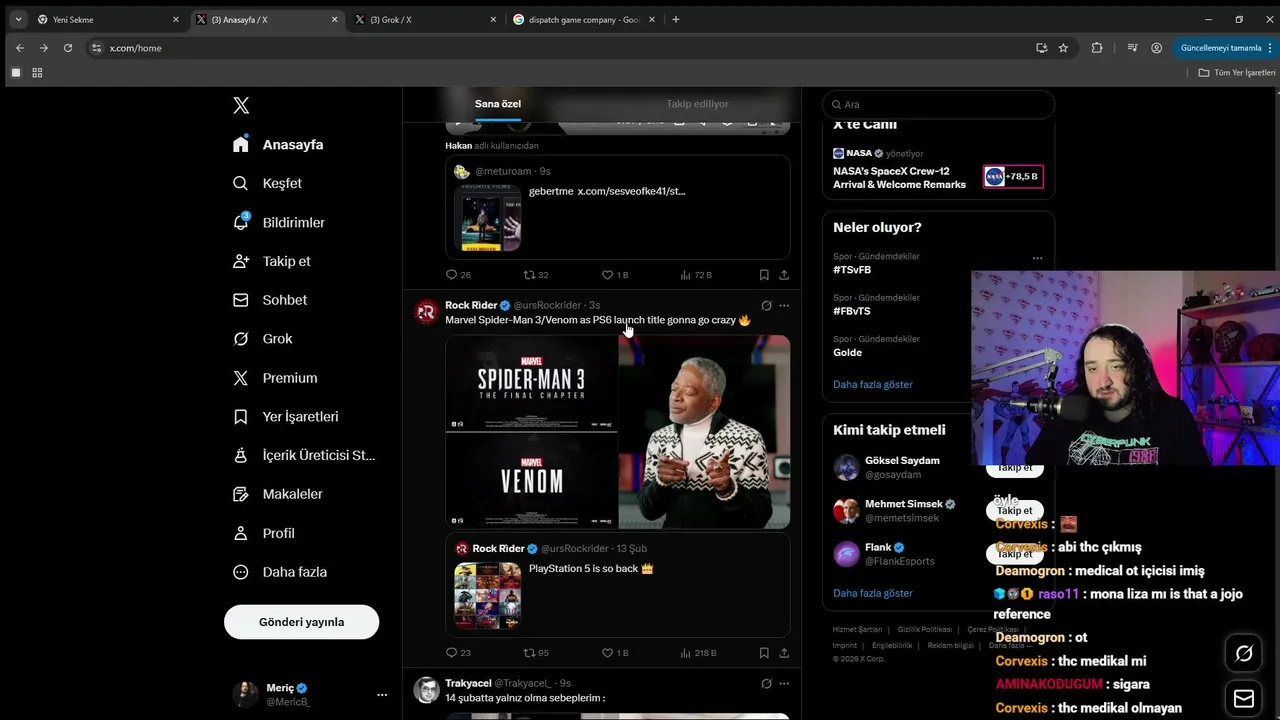Expand Daha fazla menu in sidebar

click(x=280, y=572)
